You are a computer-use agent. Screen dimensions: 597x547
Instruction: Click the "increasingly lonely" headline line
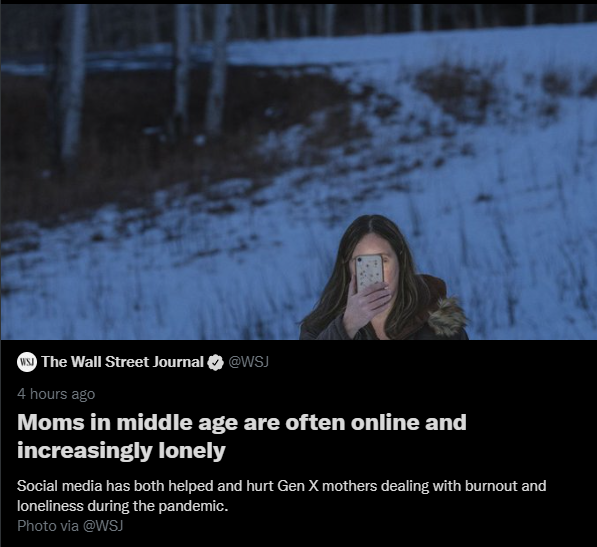click(121, 451)
